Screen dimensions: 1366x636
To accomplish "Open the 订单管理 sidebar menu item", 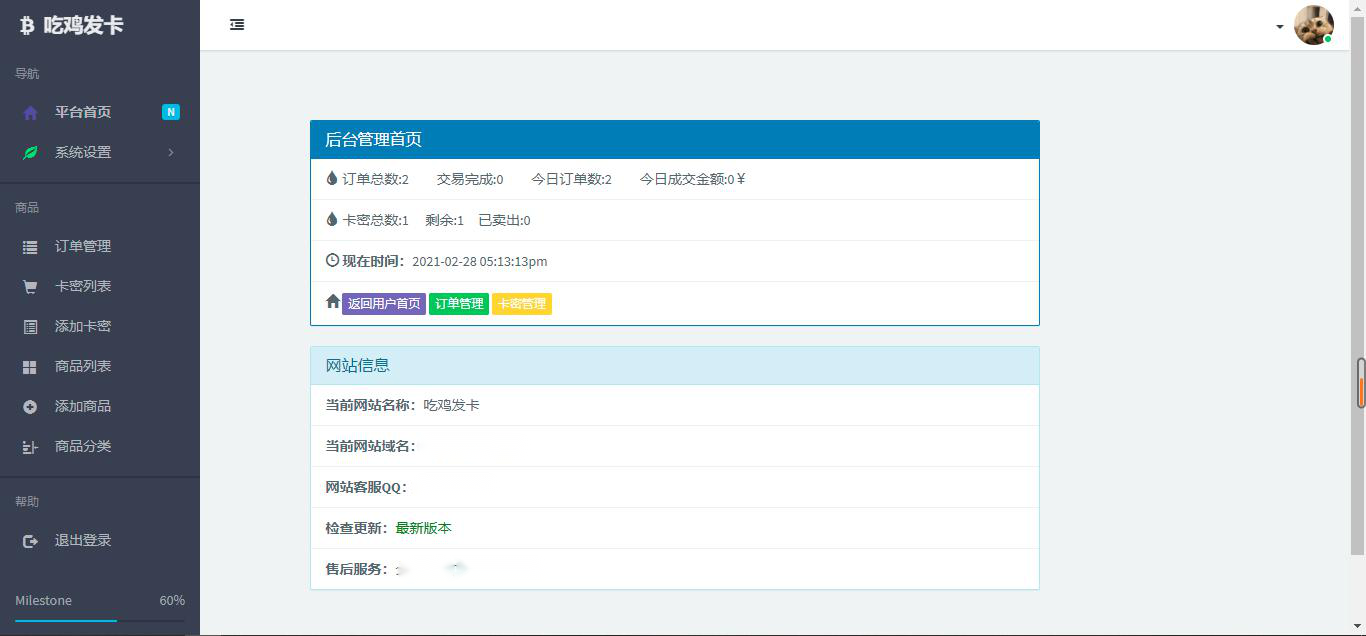I will click(x=83, y=247).
